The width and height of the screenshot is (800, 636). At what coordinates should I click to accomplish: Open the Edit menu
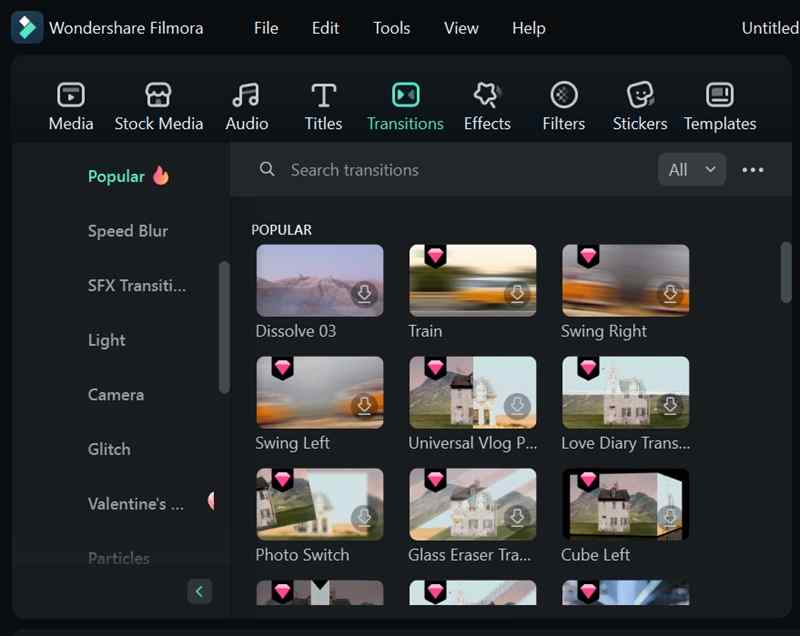pyautogui.click(x=326, y=28)
